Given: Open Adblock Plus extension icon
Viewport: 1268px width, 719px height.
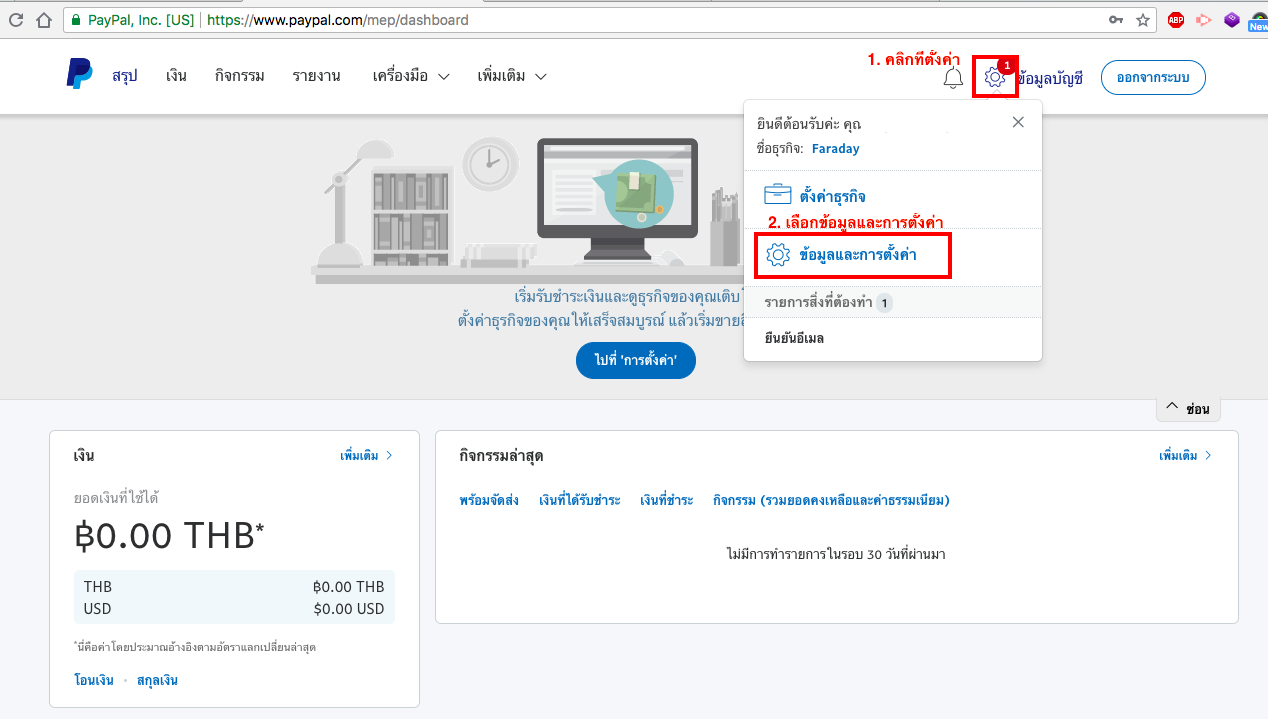Looking at the screenshot, I should (1177, 20).
